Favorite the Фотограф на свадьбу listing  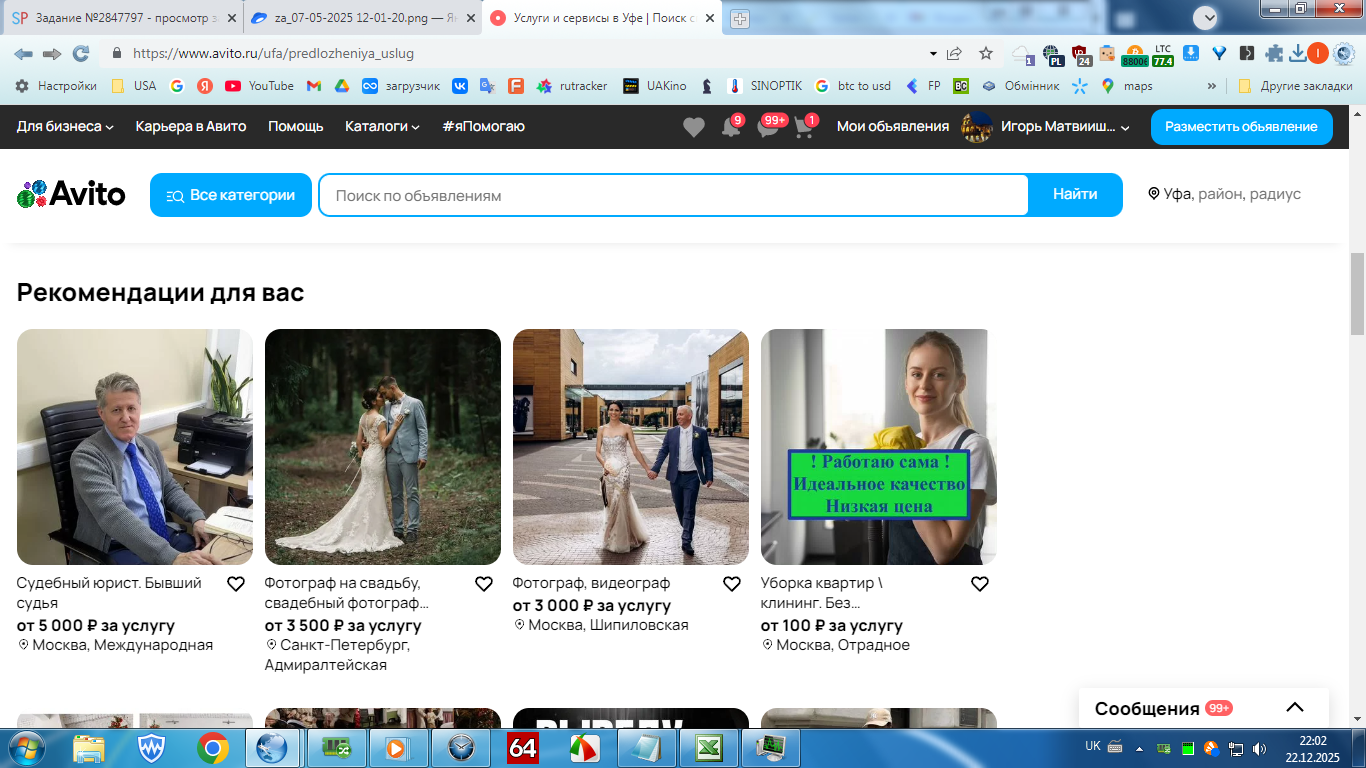click(x=484, y=584)
